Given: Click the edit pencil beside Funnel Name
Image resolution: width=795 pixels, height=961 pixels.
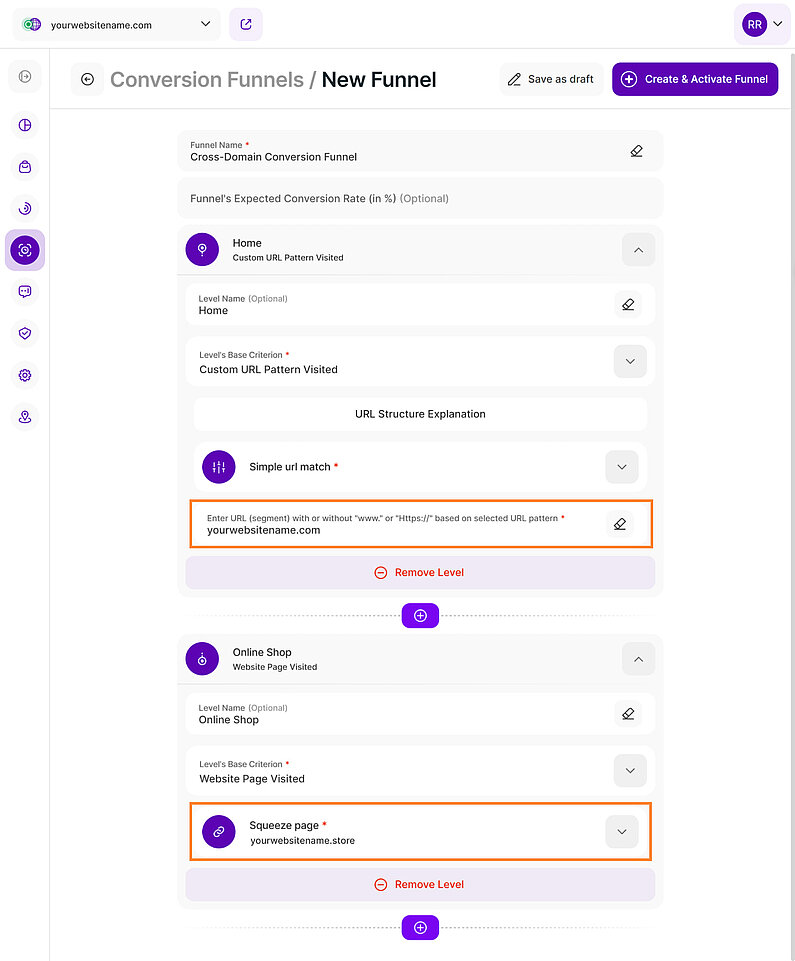Looking at the screenshot, I should pos(636,149).
